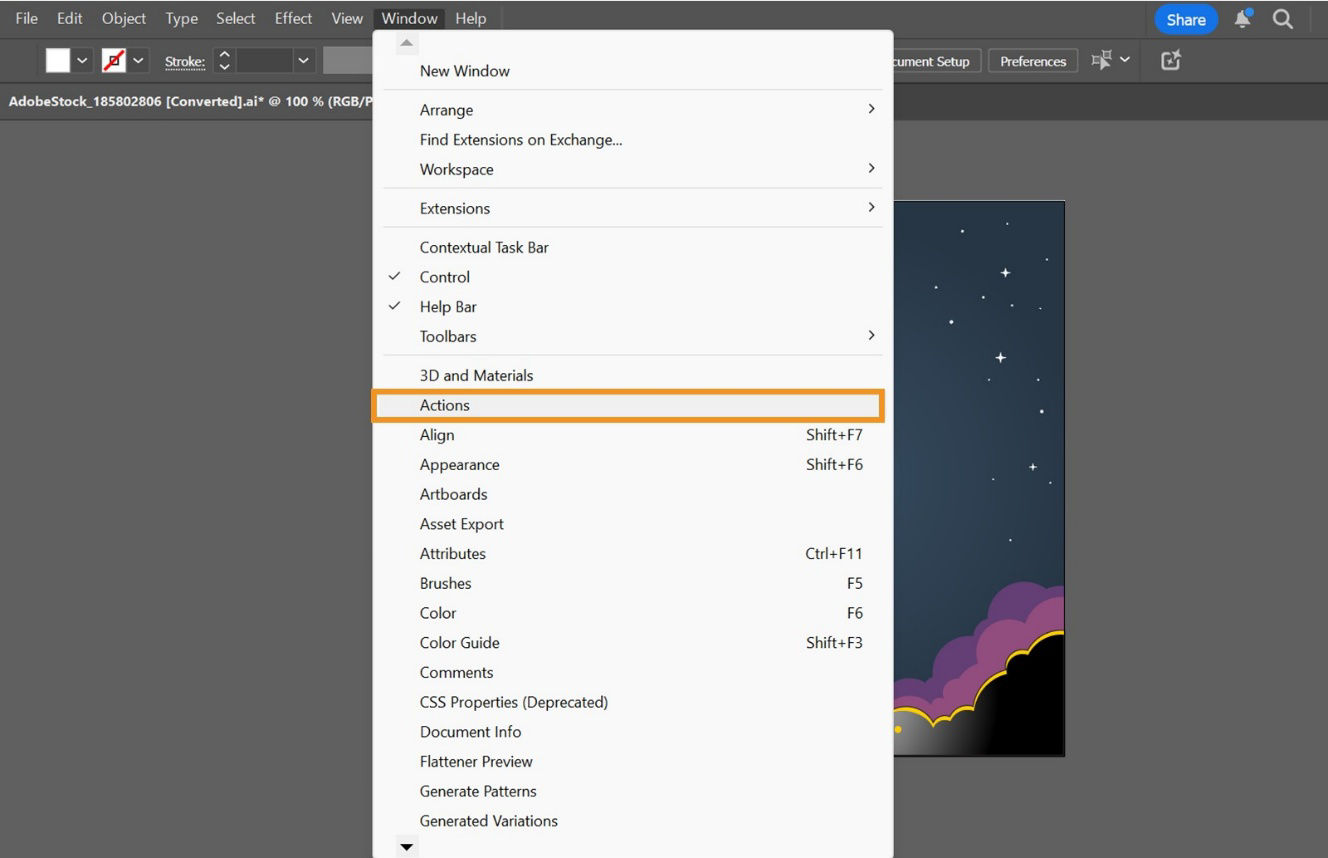Open the stroke weight dropdown
1328x858 pixels.
(x=305, y=60)
